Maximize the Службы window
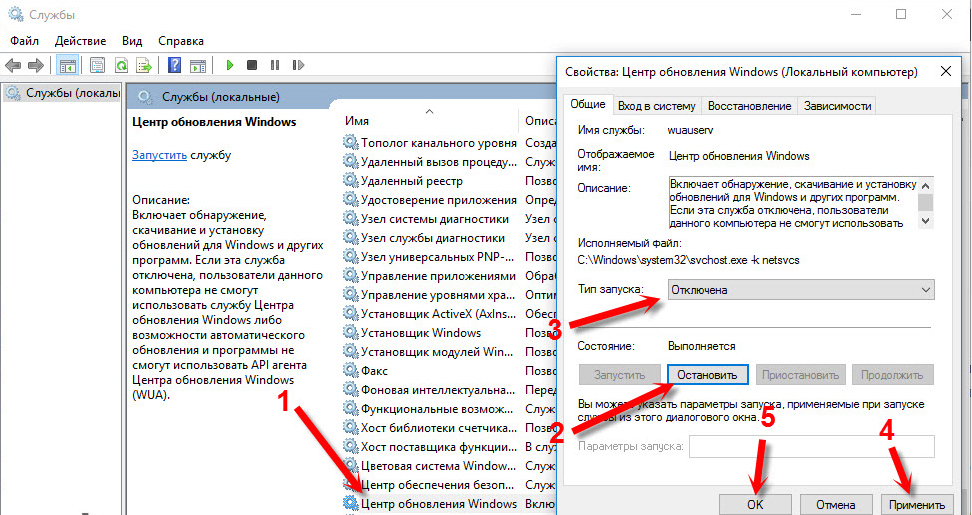The image size is (972, 515). coord(901,14)
